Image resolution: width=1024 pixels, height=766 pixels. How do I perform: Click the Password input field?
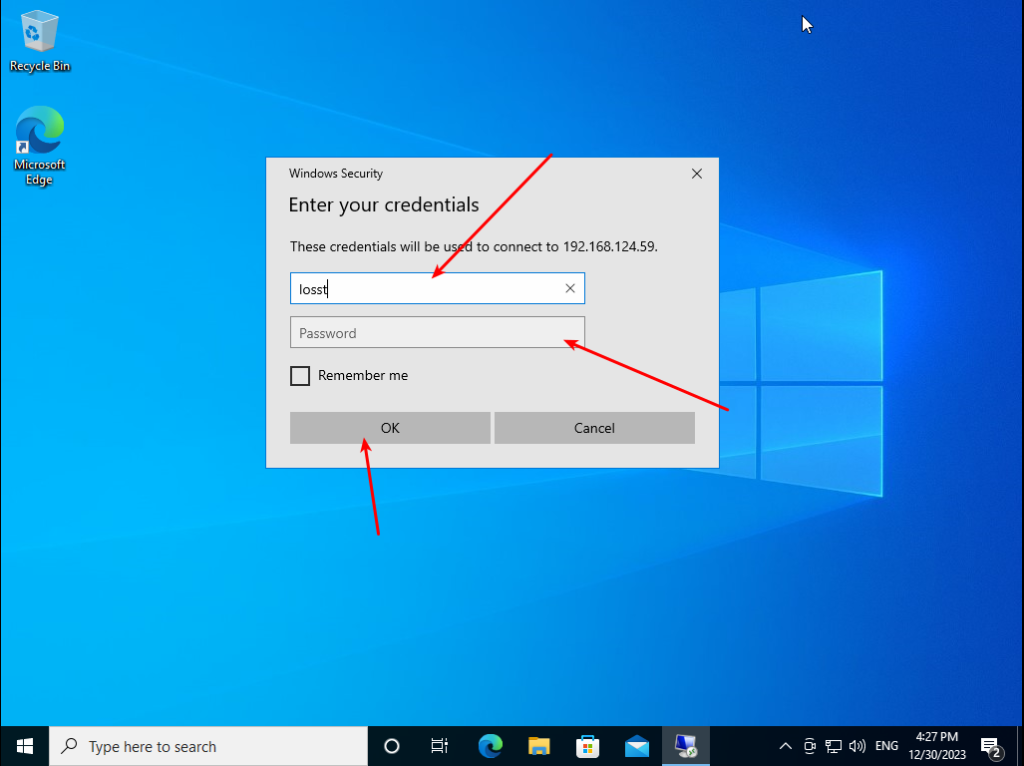click(437, 332)
